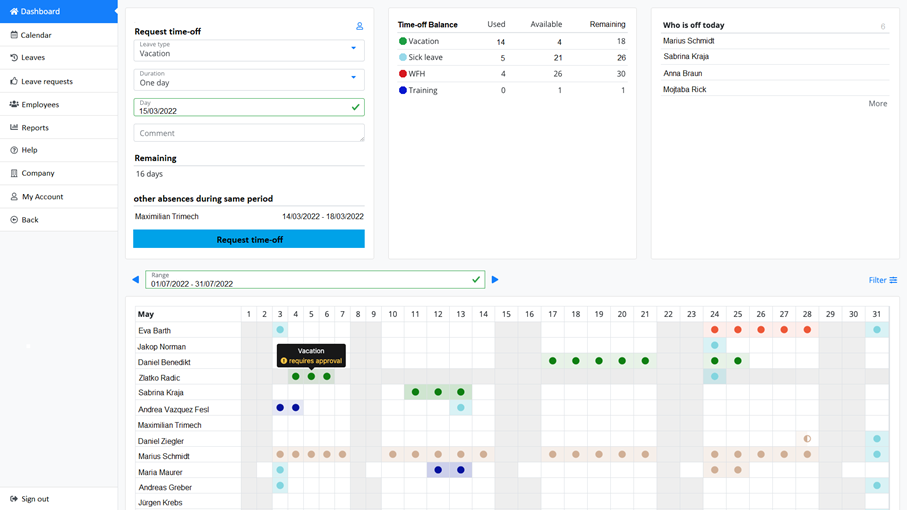Select Leave requests menu item
Viewport: 907px width, 510px height.
(x=46, y=81)
